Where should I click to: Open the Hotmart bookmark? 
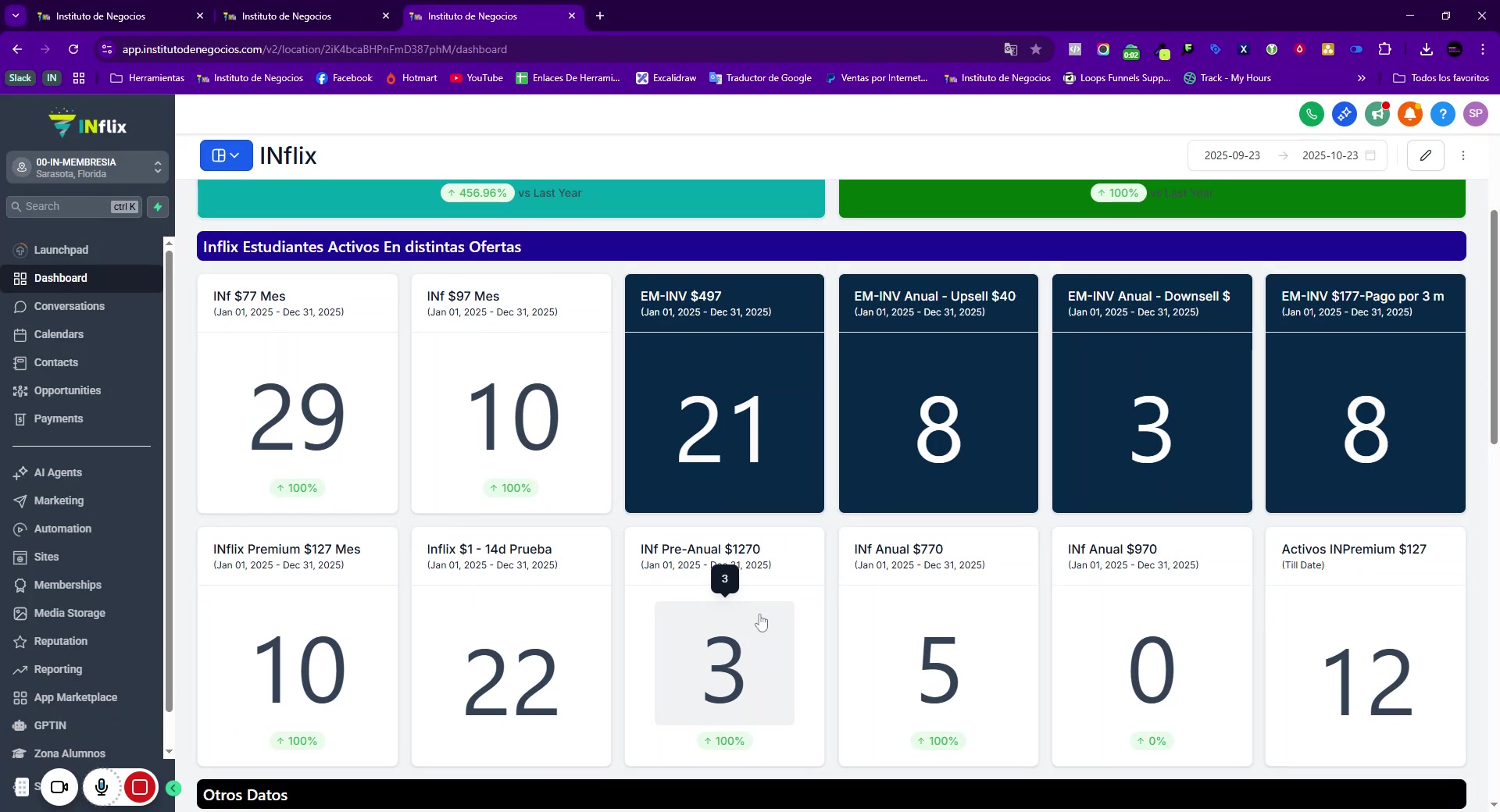click(x=412, y=78)
